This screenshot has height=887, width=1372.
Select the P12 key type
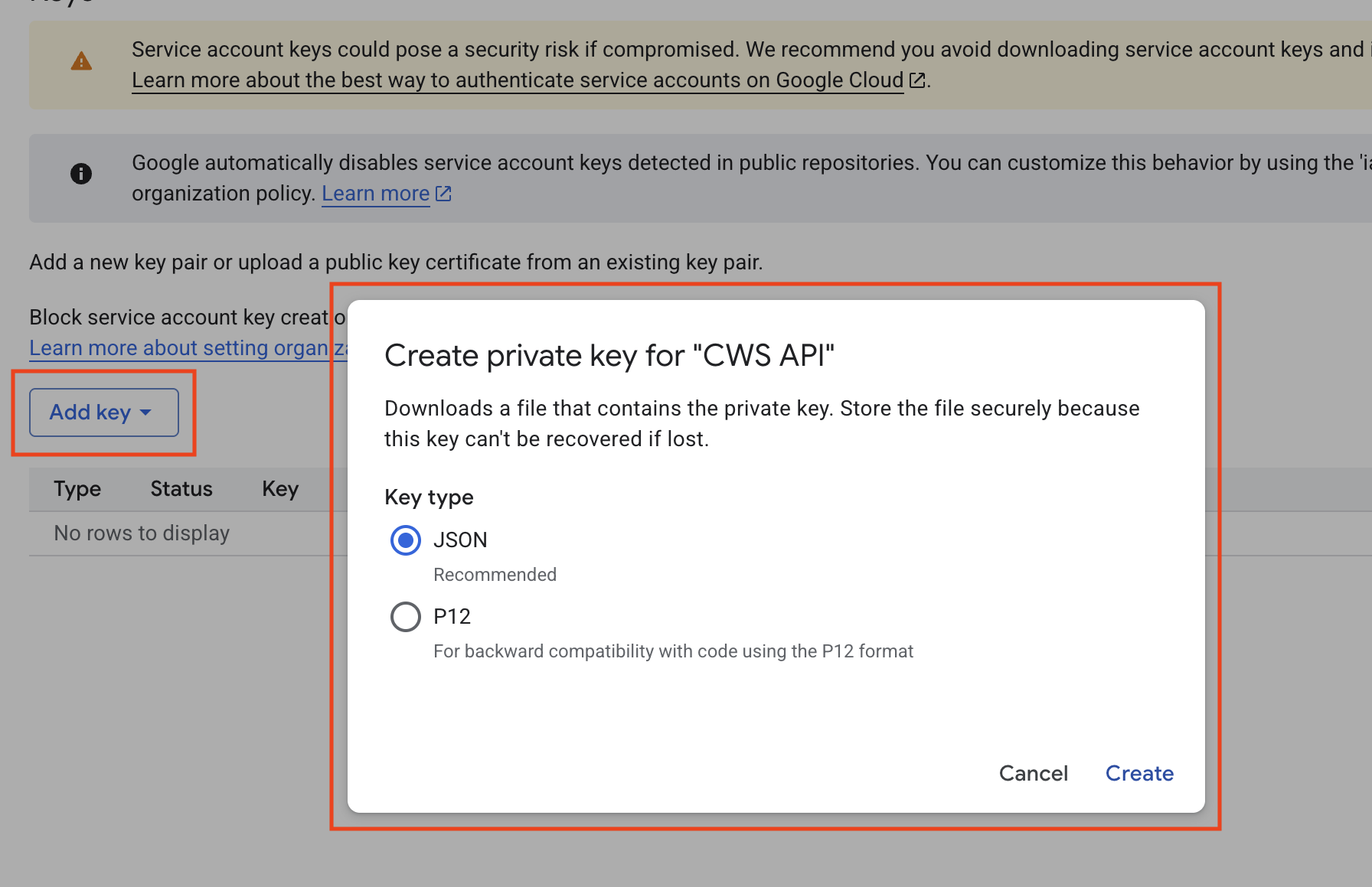tap(405, 617)
